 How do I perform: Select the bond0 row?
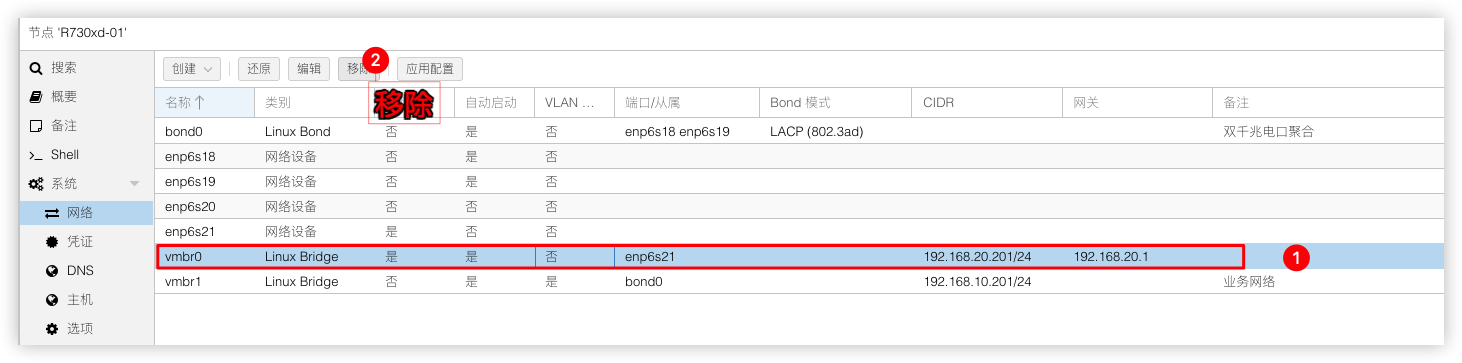[x=799, y=131]
